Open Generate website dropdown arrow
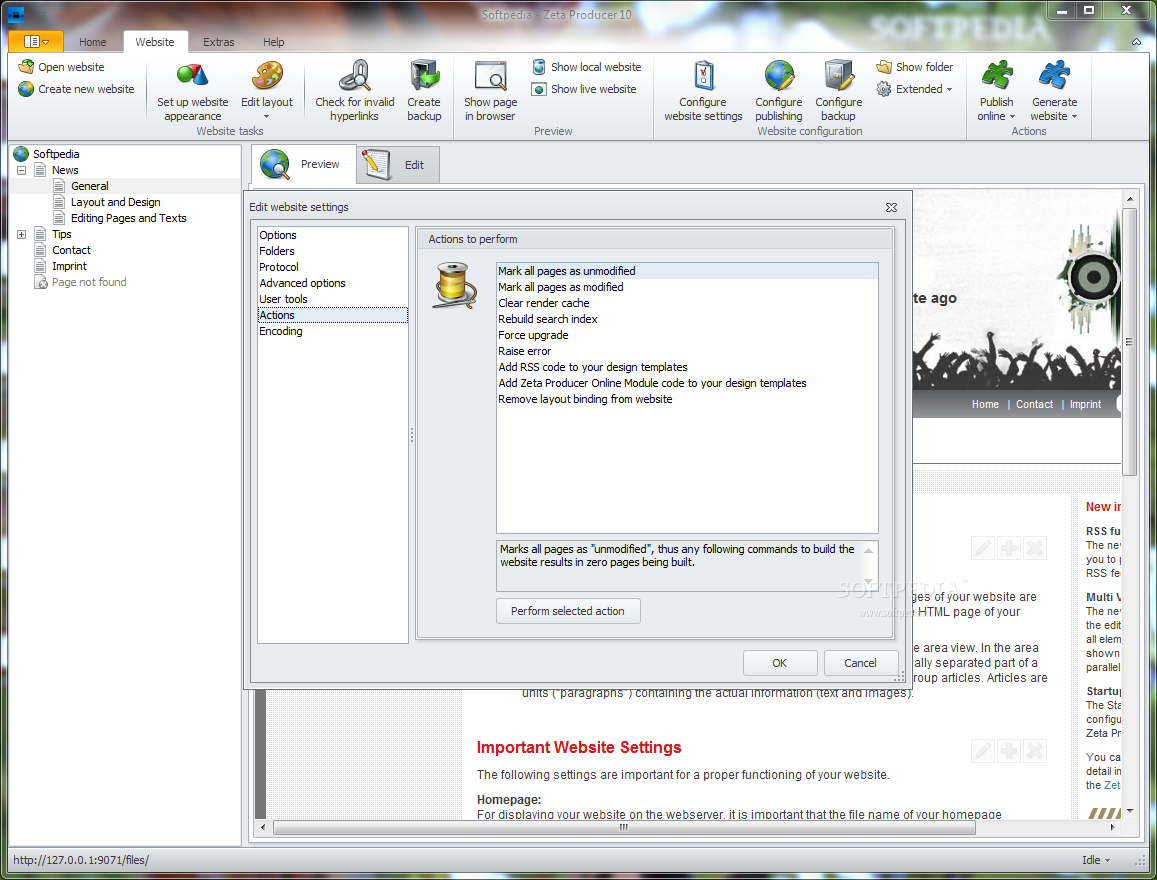Screen dimensions: 1157x880 click(1074, 117)
